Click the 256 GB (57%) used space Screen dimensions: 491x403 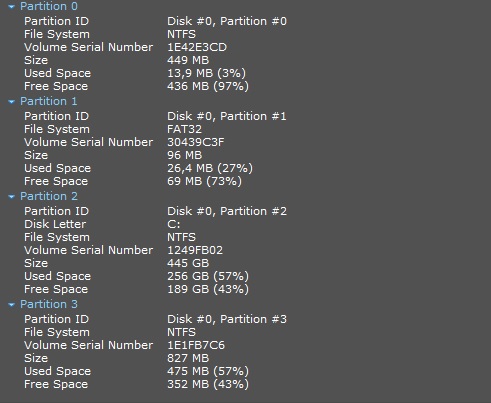point(208,276)
